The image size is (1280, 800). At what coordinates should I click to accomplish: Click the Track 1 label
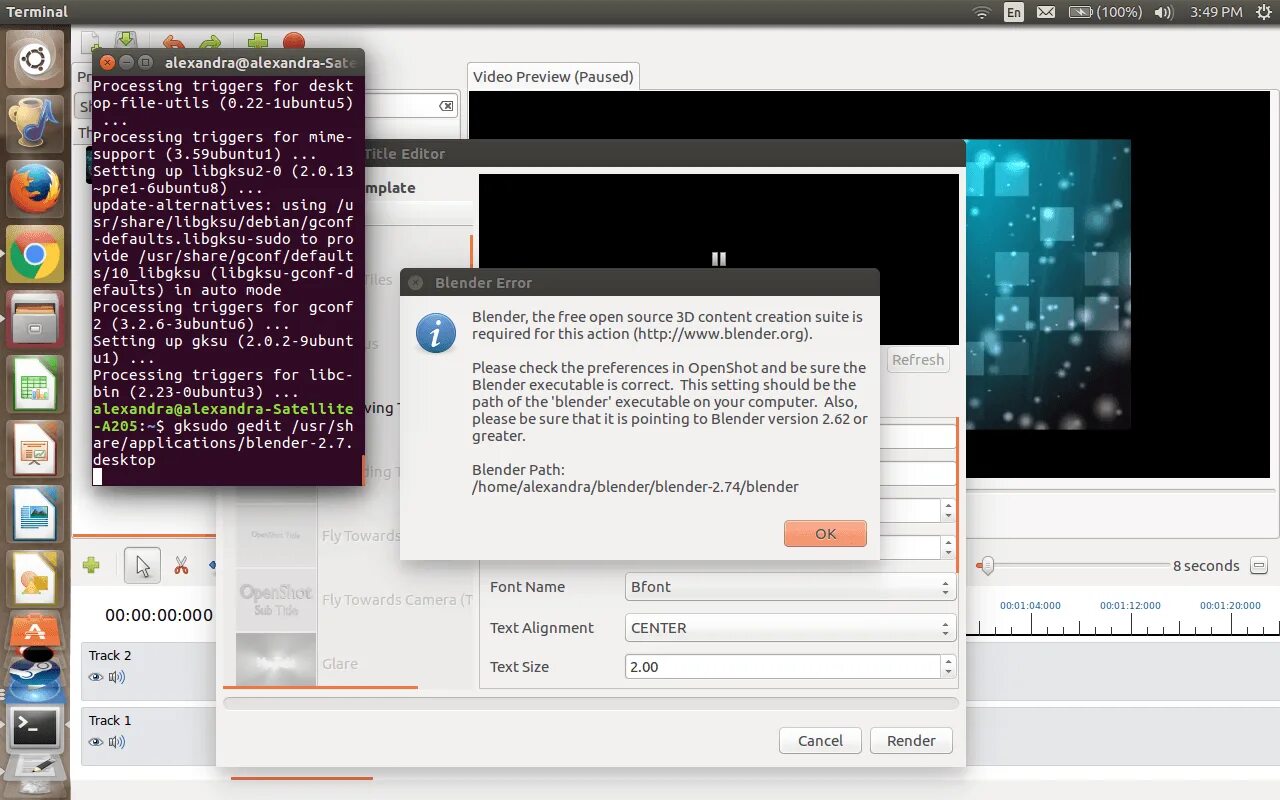click(110, 721)
